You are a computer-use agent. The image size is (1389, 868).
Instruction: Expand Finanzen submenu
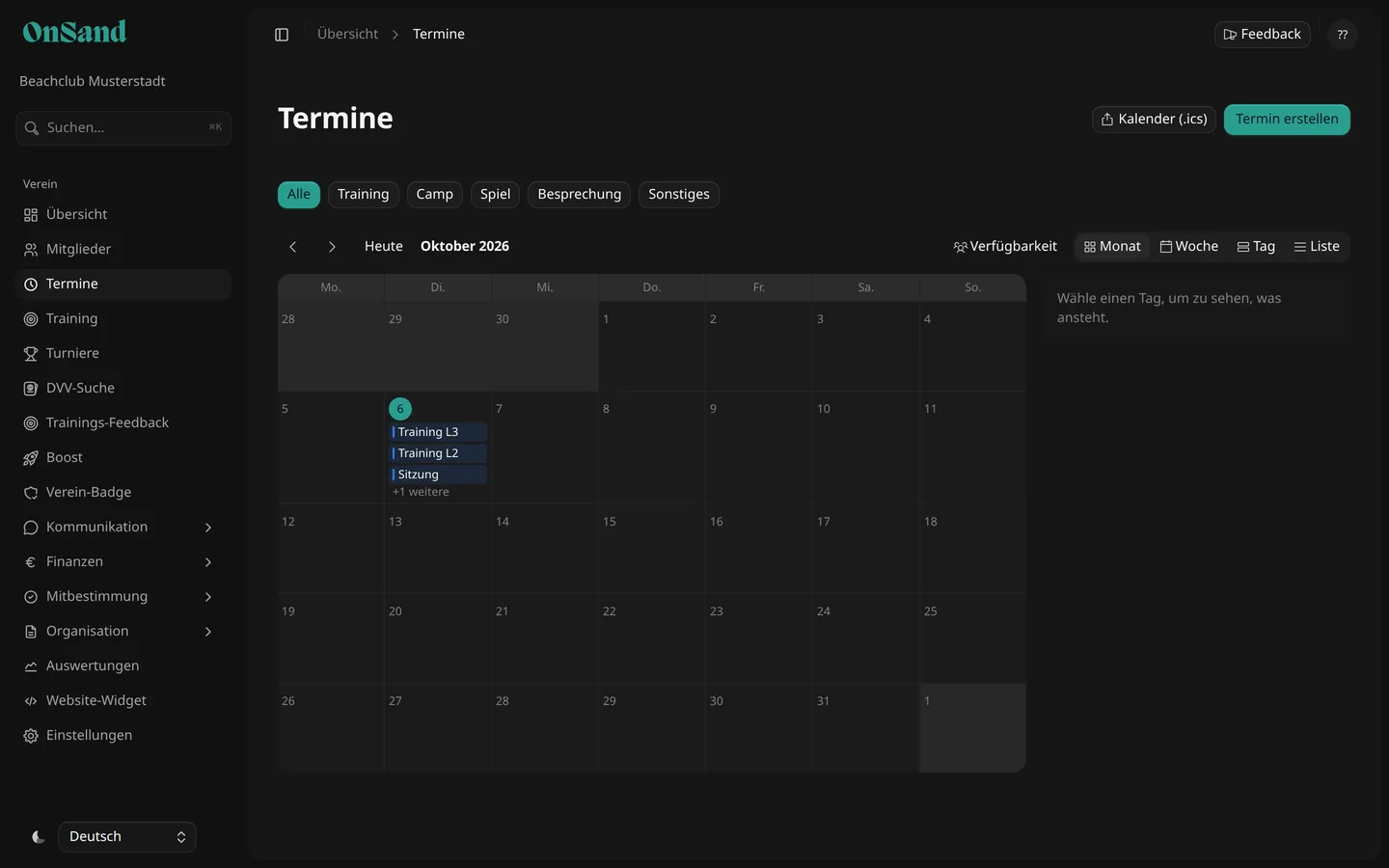pos(123,561)
